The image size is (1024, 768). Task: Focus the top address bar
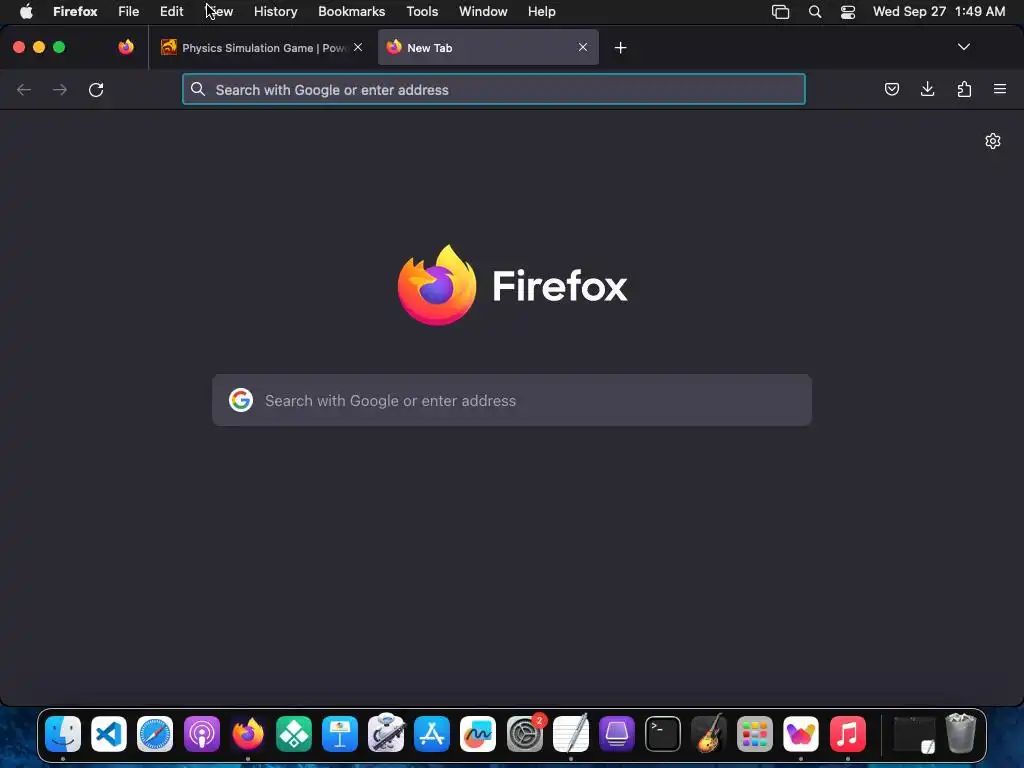tap(494, 89)
